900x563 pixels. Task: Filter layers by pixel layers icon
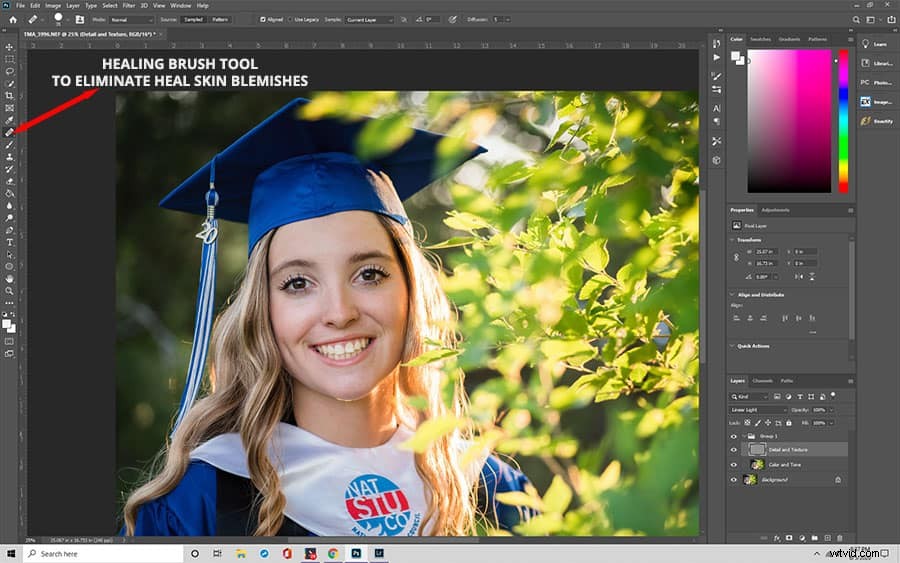click(777, 397)
